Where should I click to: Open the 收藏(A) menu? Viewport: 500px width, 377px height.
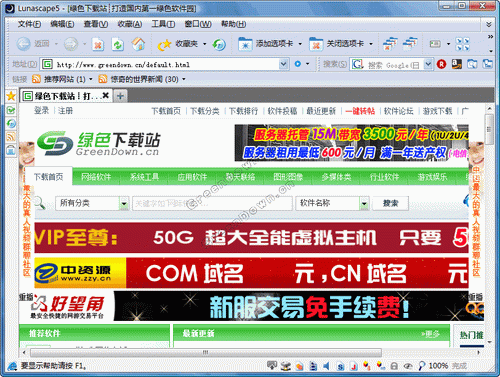[x=130, y=24]
